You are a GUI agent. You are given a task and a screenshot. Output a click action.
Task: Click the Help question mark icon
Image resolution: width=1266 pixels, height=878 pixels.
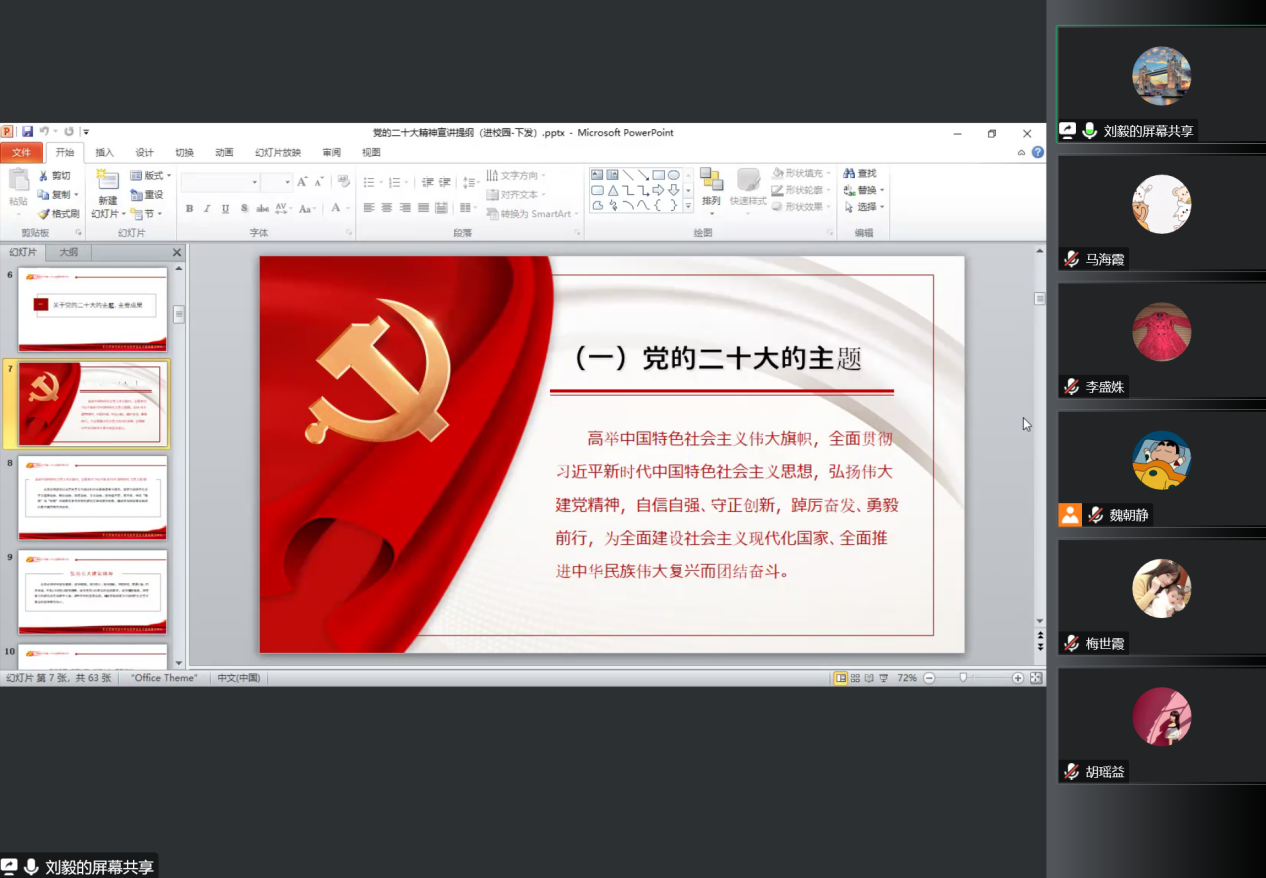pyautogui.click(x=1037, y=153)
